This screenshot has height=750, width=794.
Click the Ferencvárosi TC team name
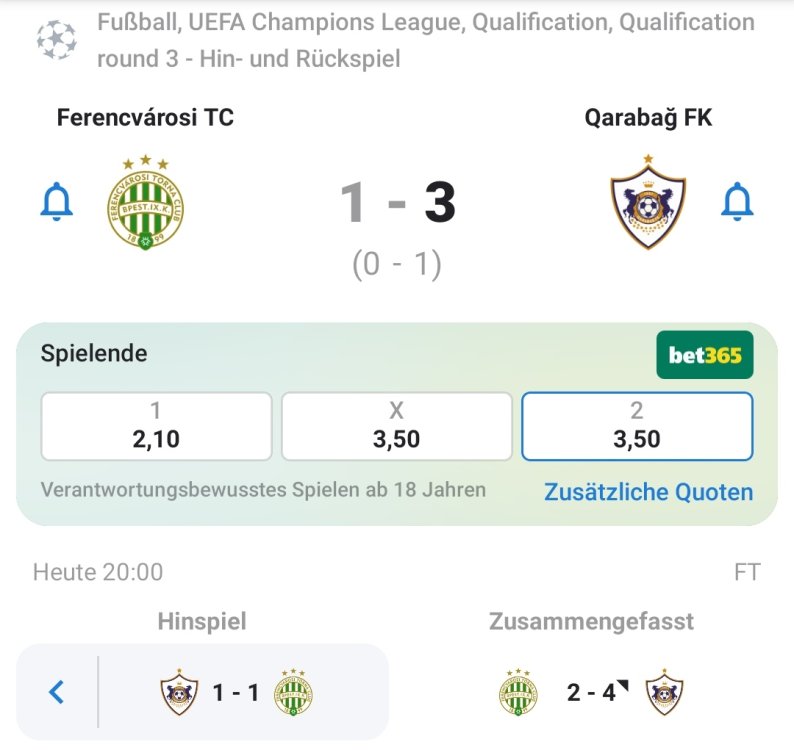(x=145, y=117)
